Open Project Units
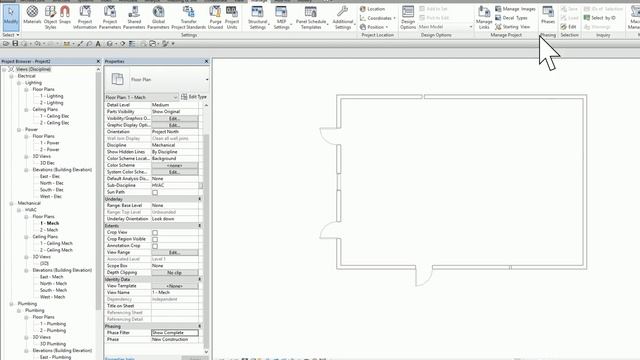 [232, 18]
